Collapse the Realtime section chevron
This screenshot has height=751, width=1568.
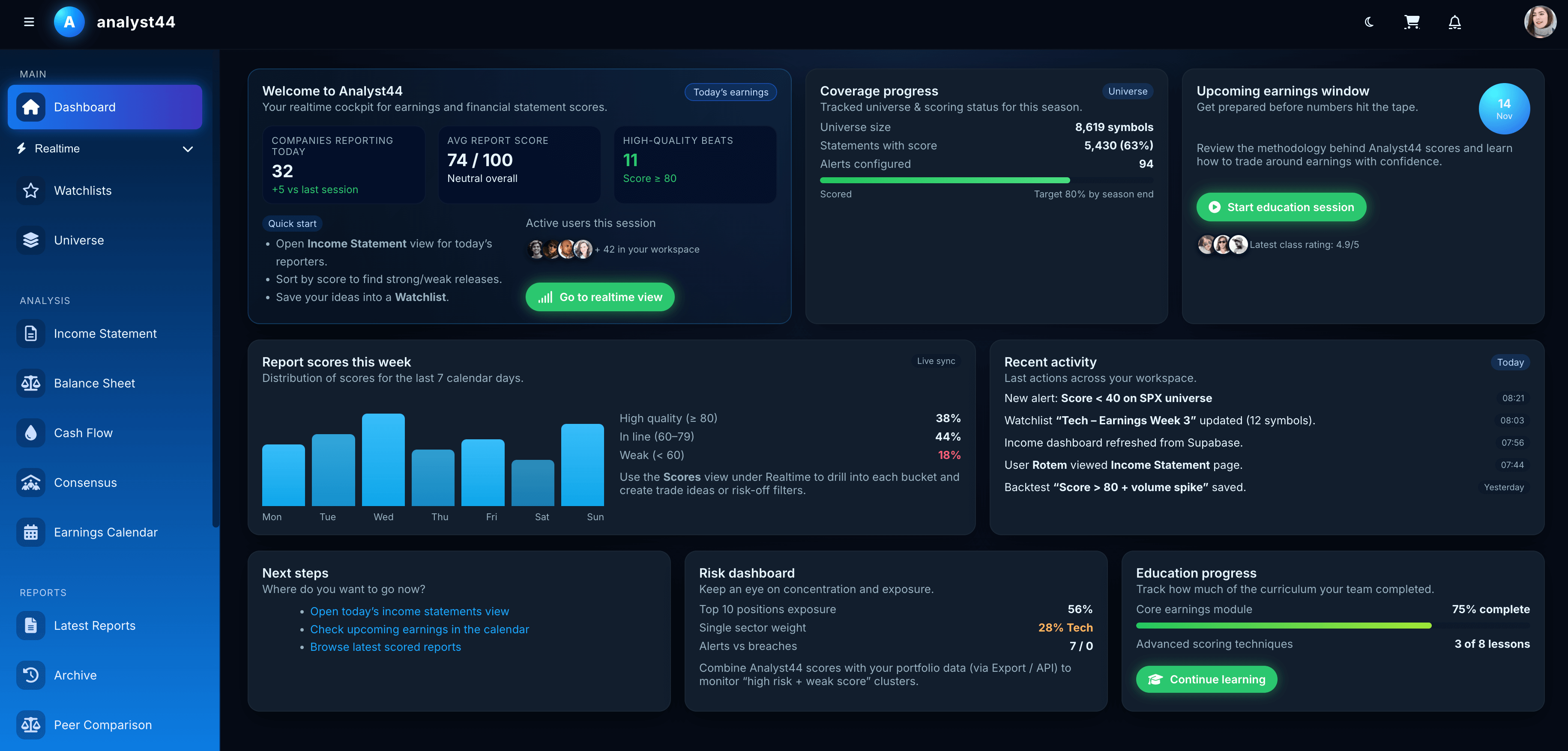[188, 149]
